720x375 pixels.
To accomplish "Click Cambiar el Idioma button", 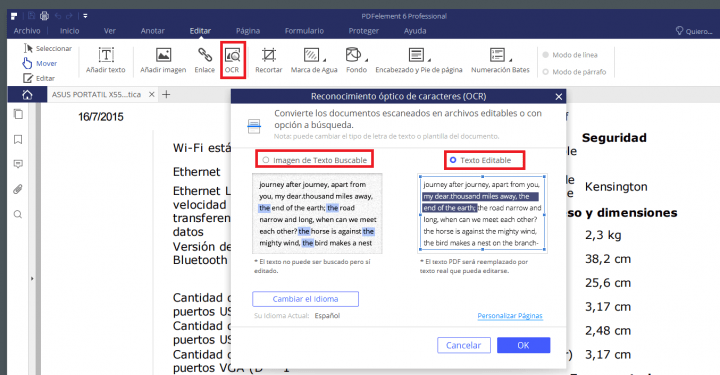I will pos(305,299).
